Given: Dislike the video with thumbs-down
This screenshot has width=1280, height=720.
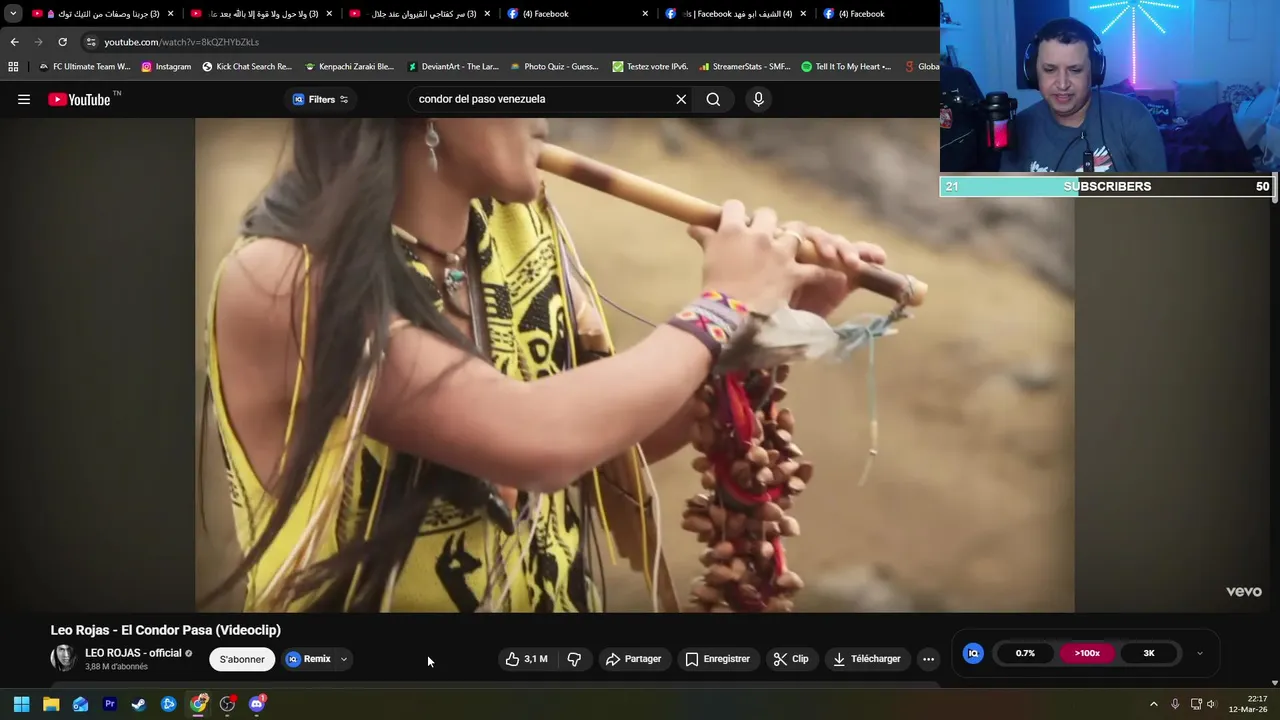Looking at the screenshot, I should click(574, 659).
